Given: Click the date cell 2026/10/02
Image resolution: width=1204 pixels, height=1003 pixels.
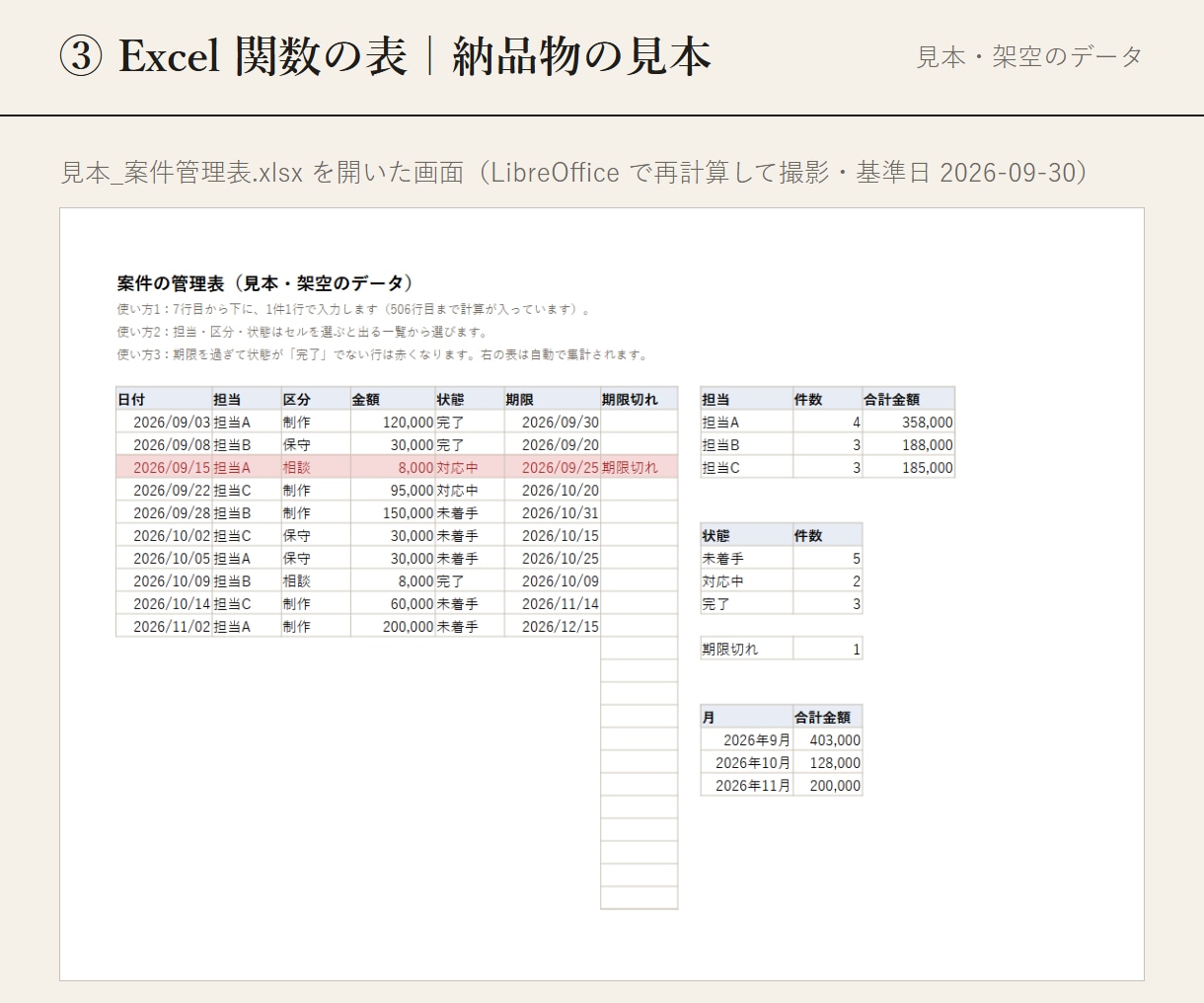Looking at the screenshot, I should [164, 535].
